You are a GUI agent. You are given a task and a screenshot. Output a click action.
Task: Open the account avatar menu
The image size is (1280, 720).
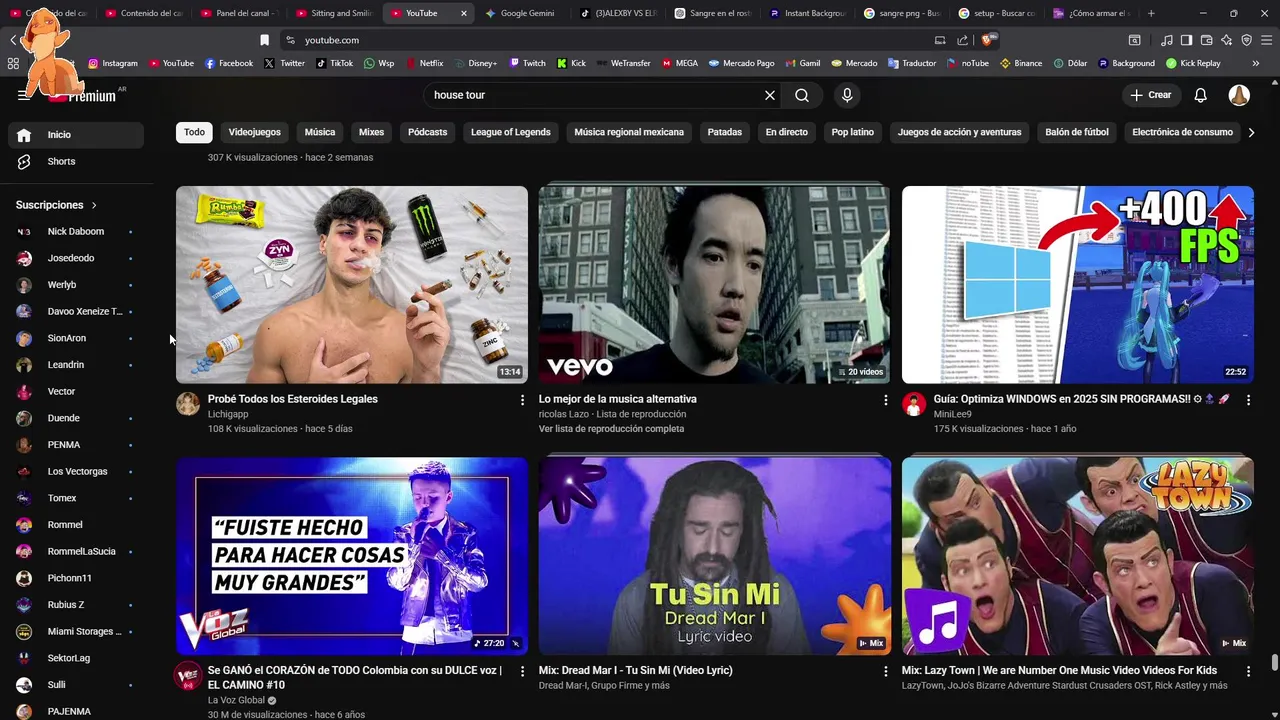pyautogui.click(x=1239, y=95)
